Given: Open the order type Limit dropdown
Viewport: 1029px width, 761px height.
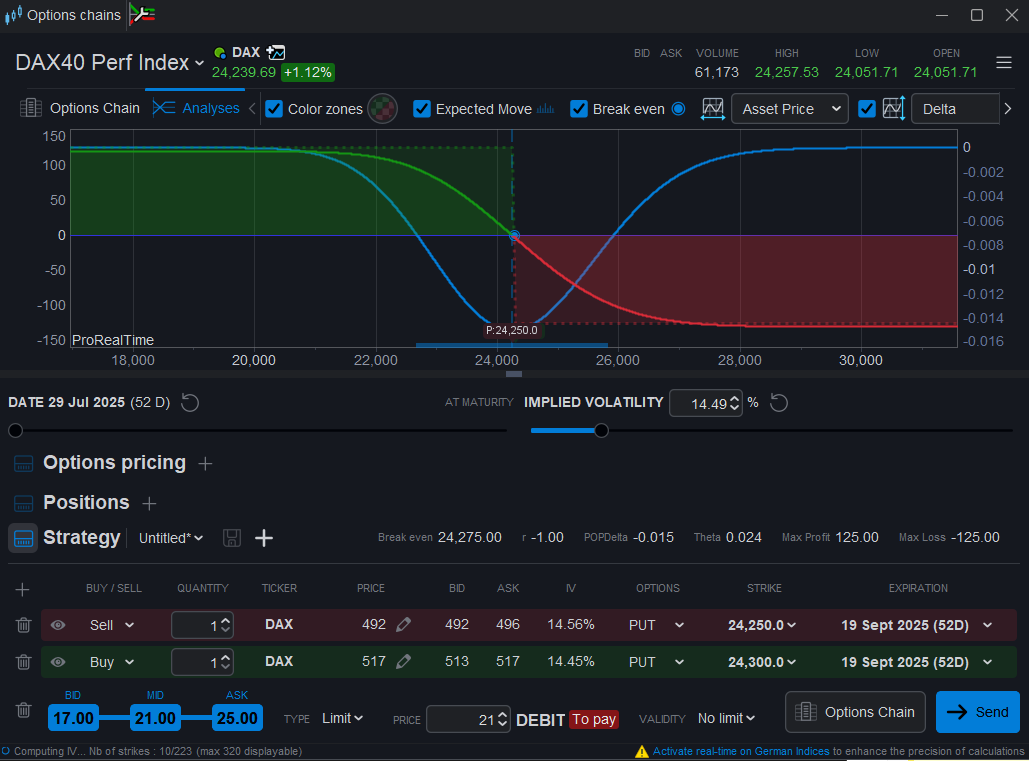Looking at the screenshot, I should coord(343,718).
